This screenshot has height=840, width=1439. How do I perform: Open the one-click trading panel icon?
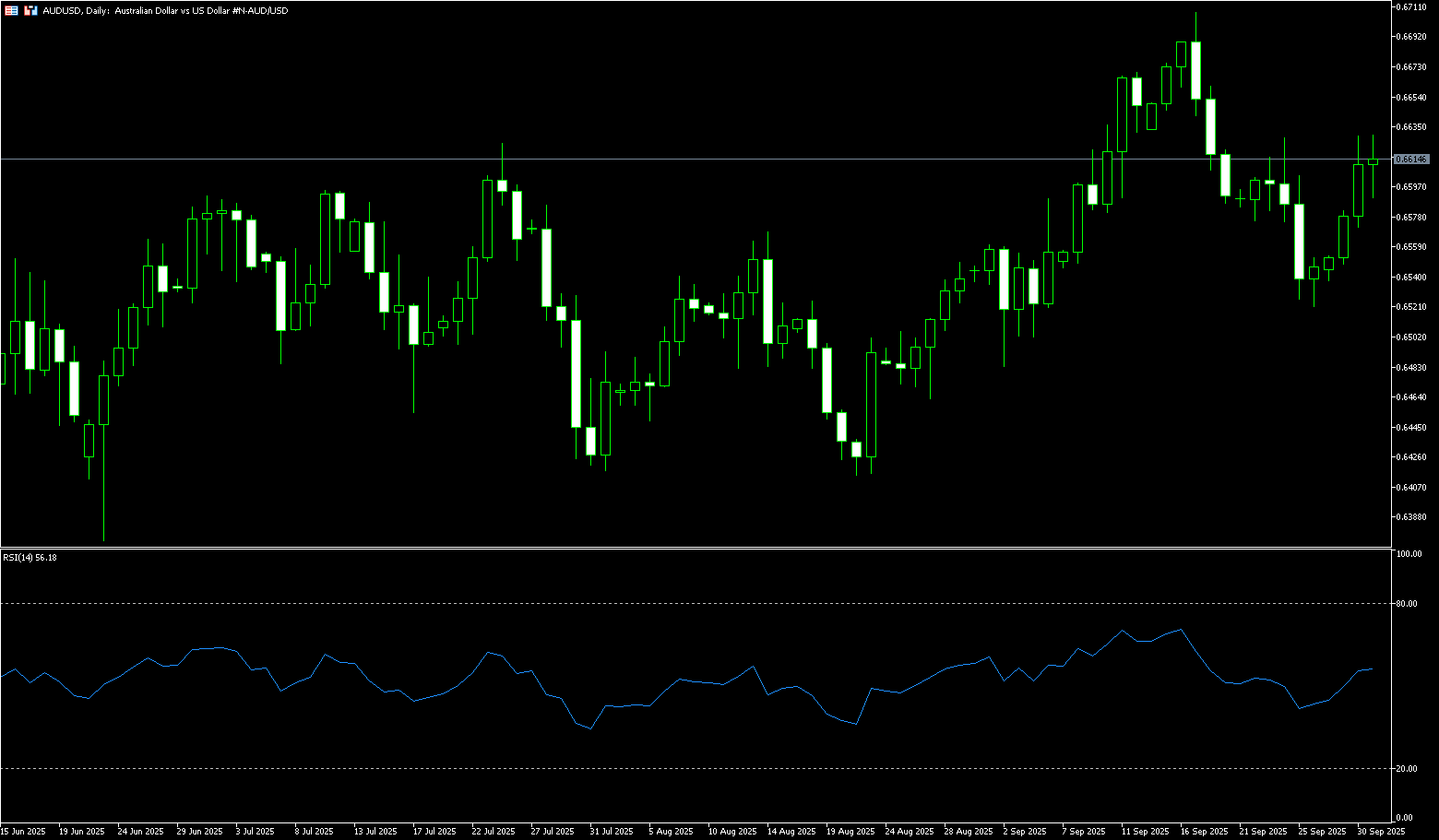[x=30, y=10]
